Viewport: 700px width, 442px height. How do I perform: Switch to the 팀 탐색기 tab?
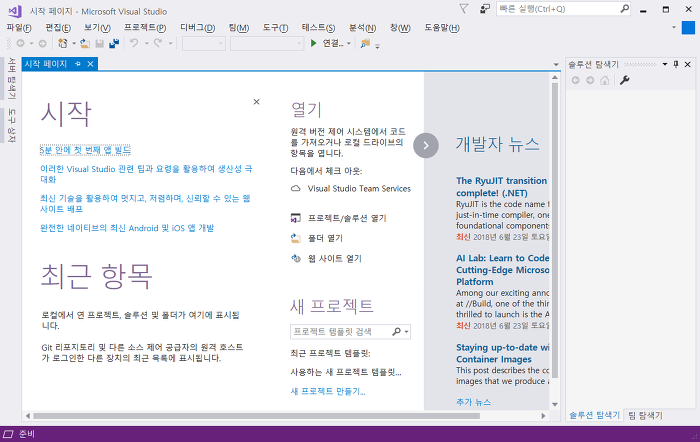click(x=646, y=415)
